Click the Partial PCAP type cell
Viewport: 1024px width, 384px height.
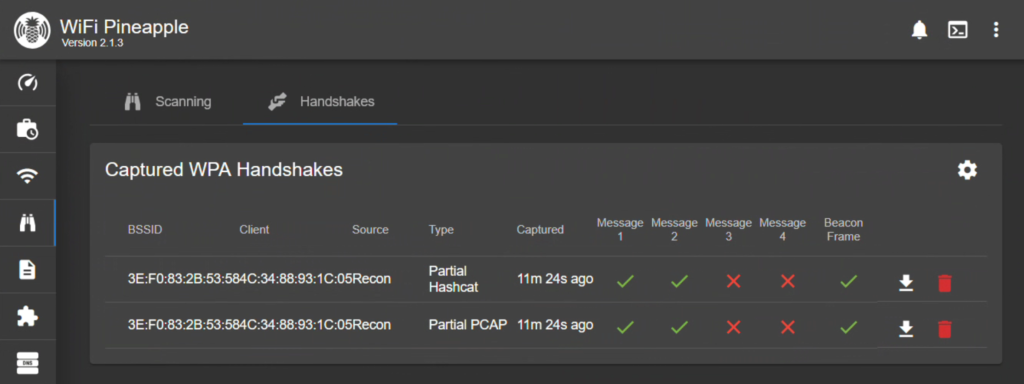[x=468, y=325]
